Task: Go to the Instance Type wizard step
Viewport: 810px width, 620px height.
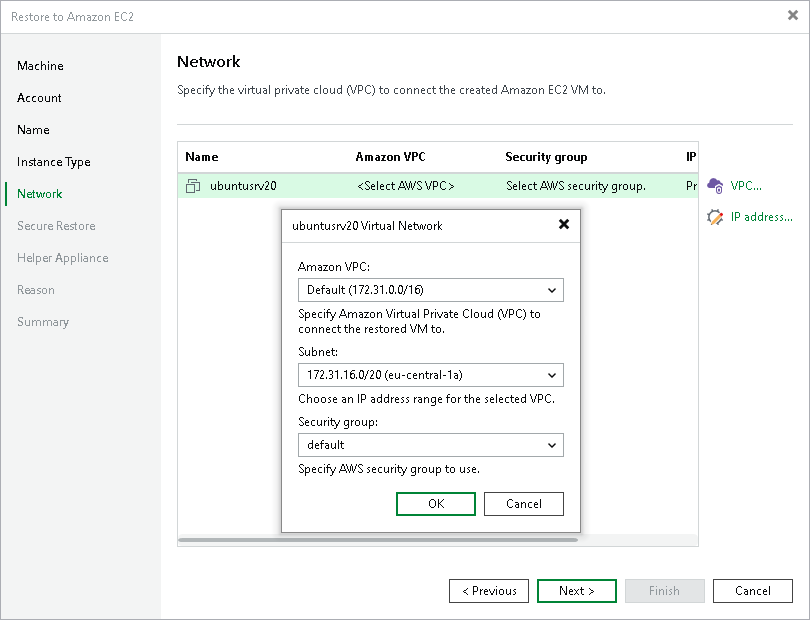Action: (54, 162)
